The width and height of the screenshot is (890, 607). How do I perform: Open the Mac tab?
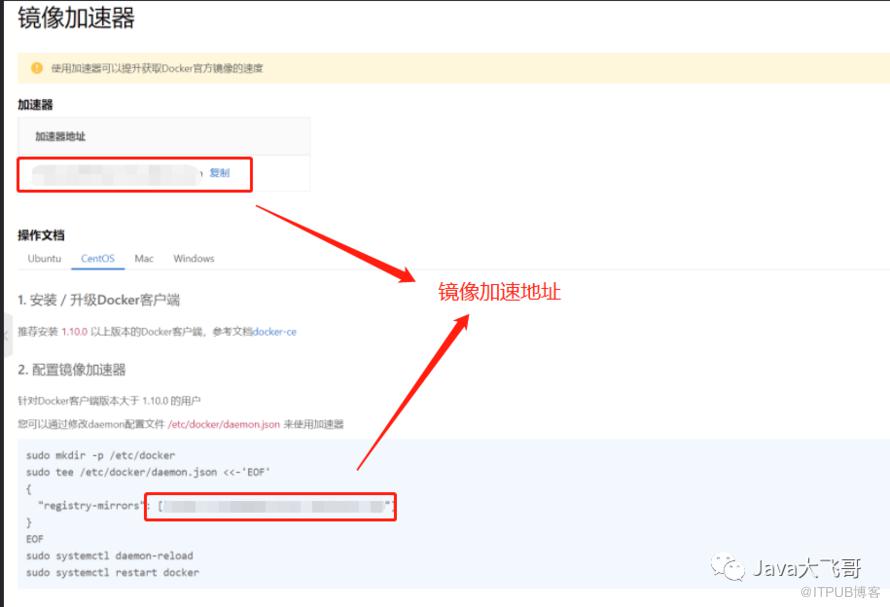coord(144,258)
